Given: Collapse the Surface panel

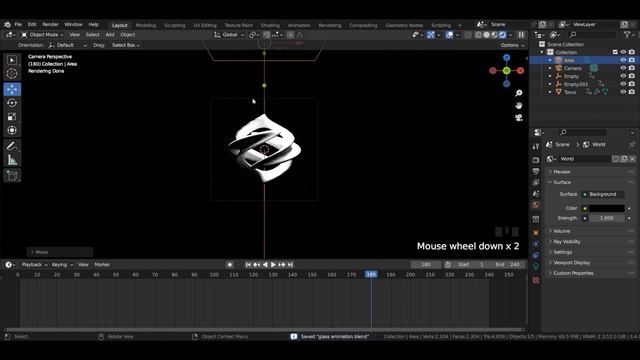Looking at the screenshot, I should (562, 182).
